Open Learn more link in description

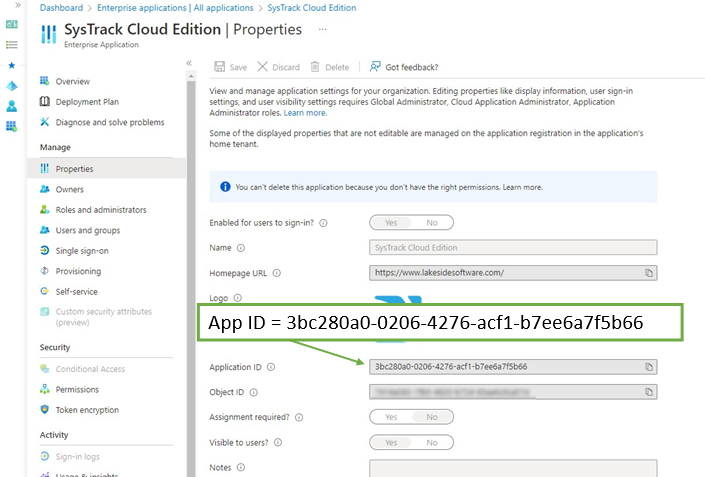click(x=305, y=113)
